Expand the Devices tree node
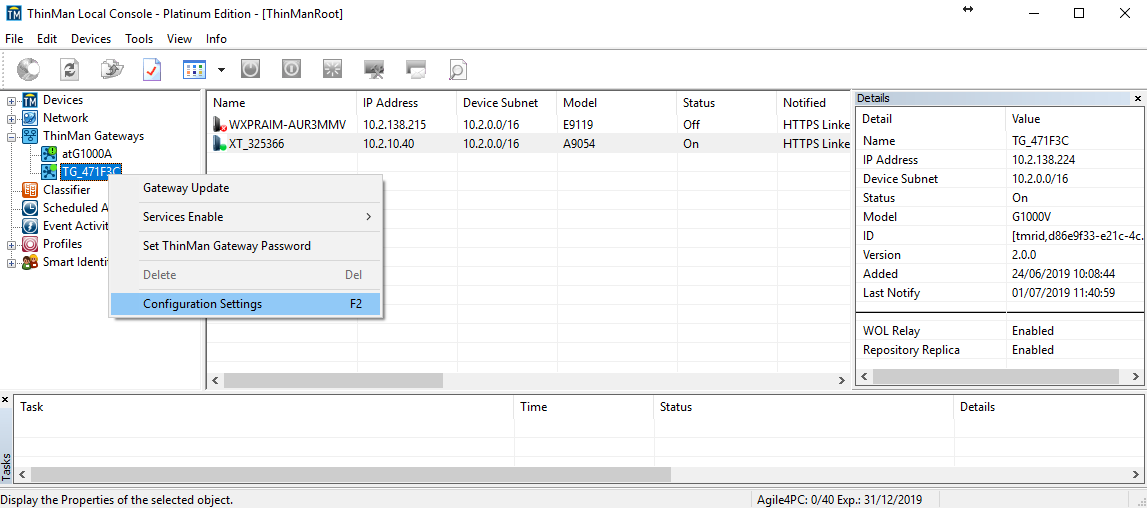Viewport: 1147px width, 508px height. 11,100
